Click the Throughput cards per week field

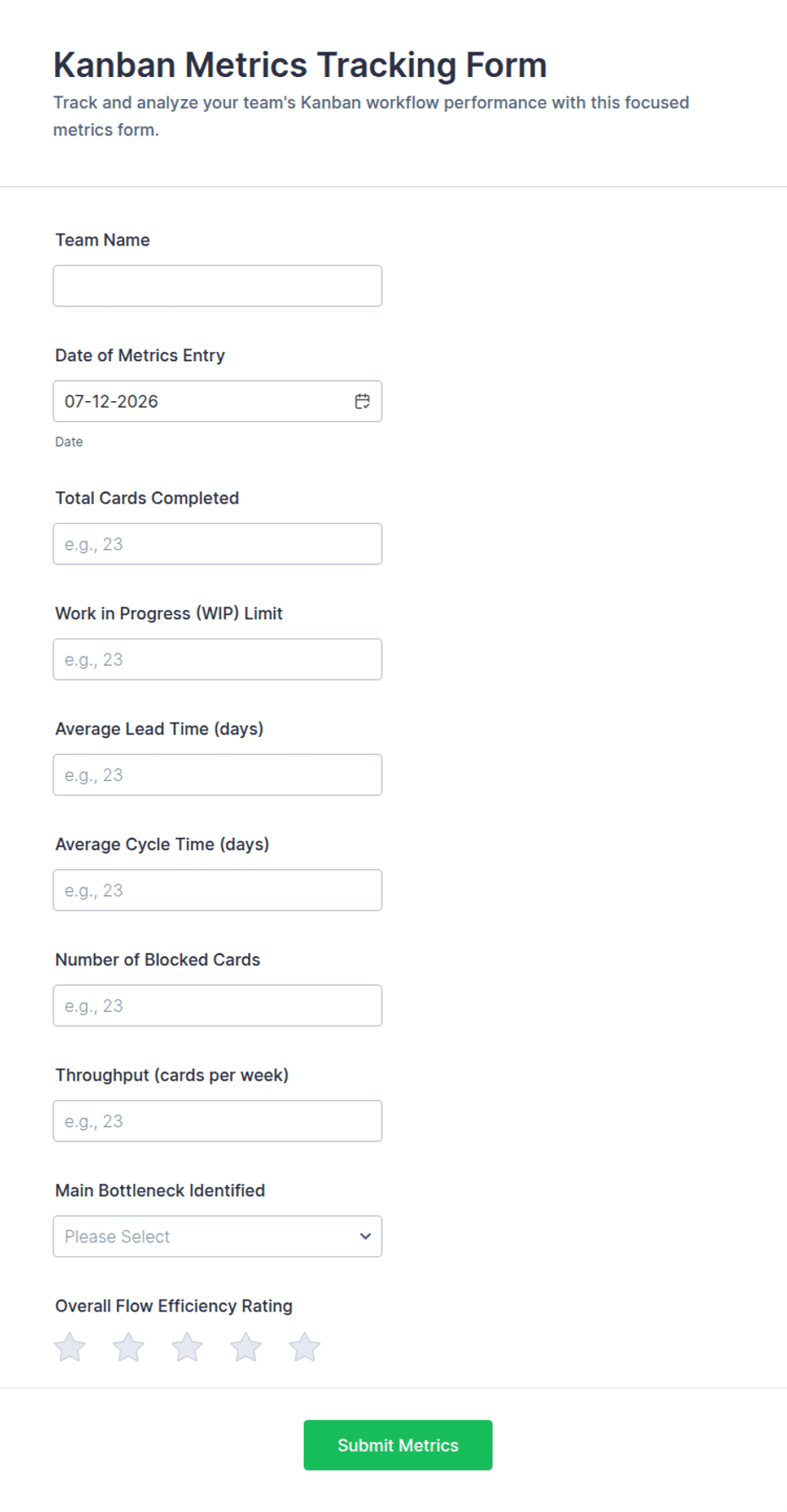(x=217, y=1121)
